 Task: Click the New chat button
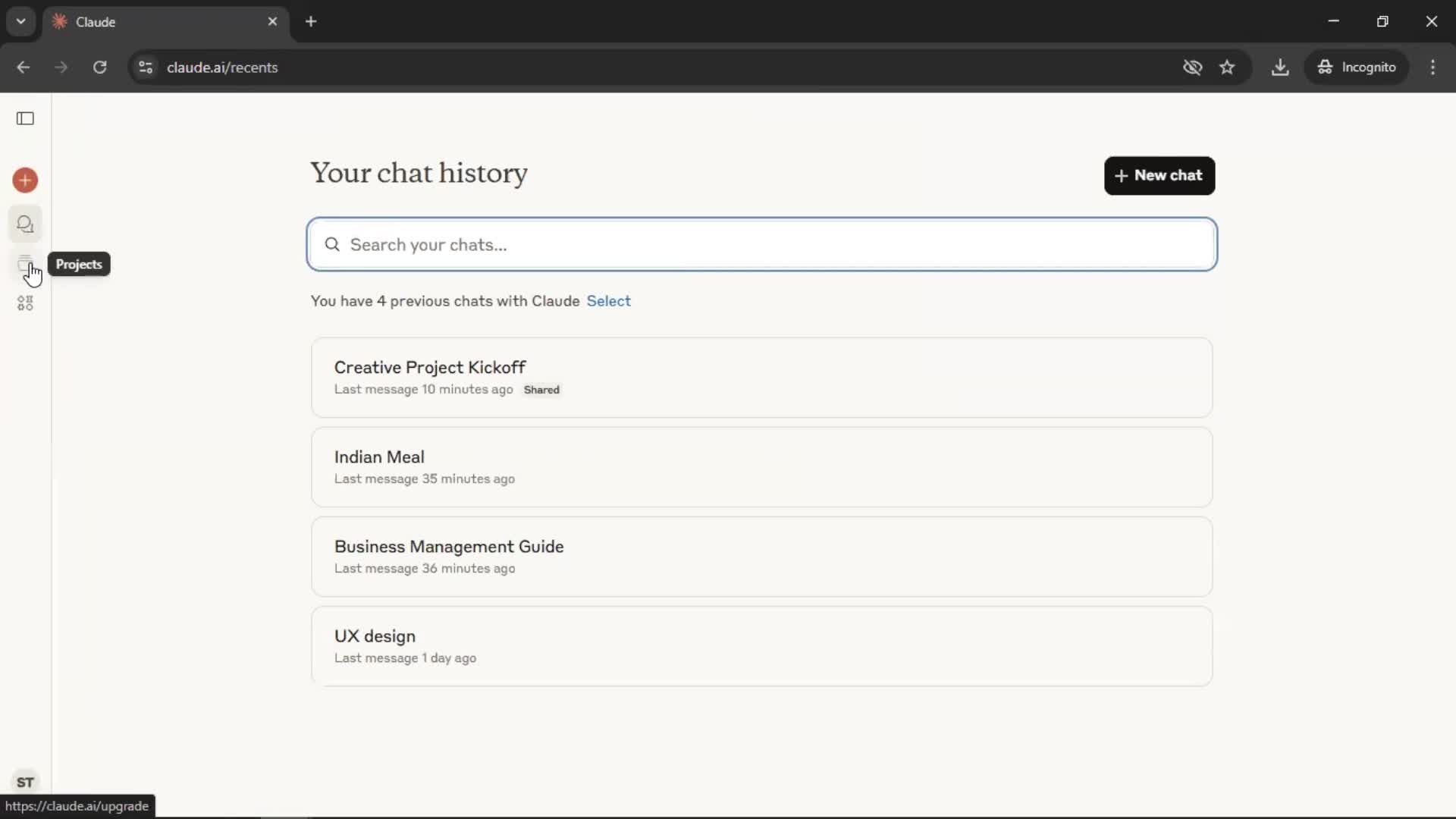click(x=1159, y=176)
